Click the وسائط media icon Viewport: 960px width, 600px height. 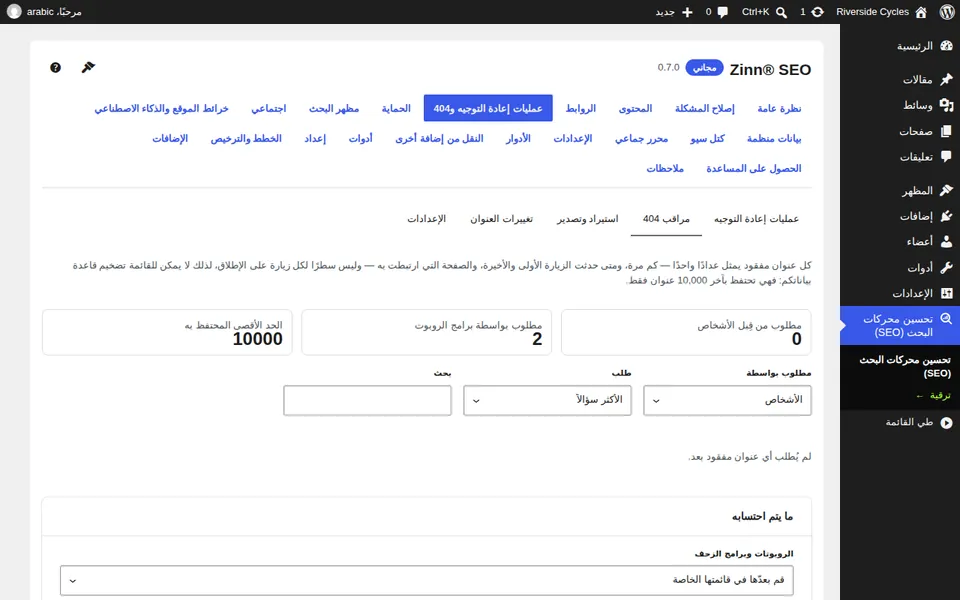[x=947, y=105]
